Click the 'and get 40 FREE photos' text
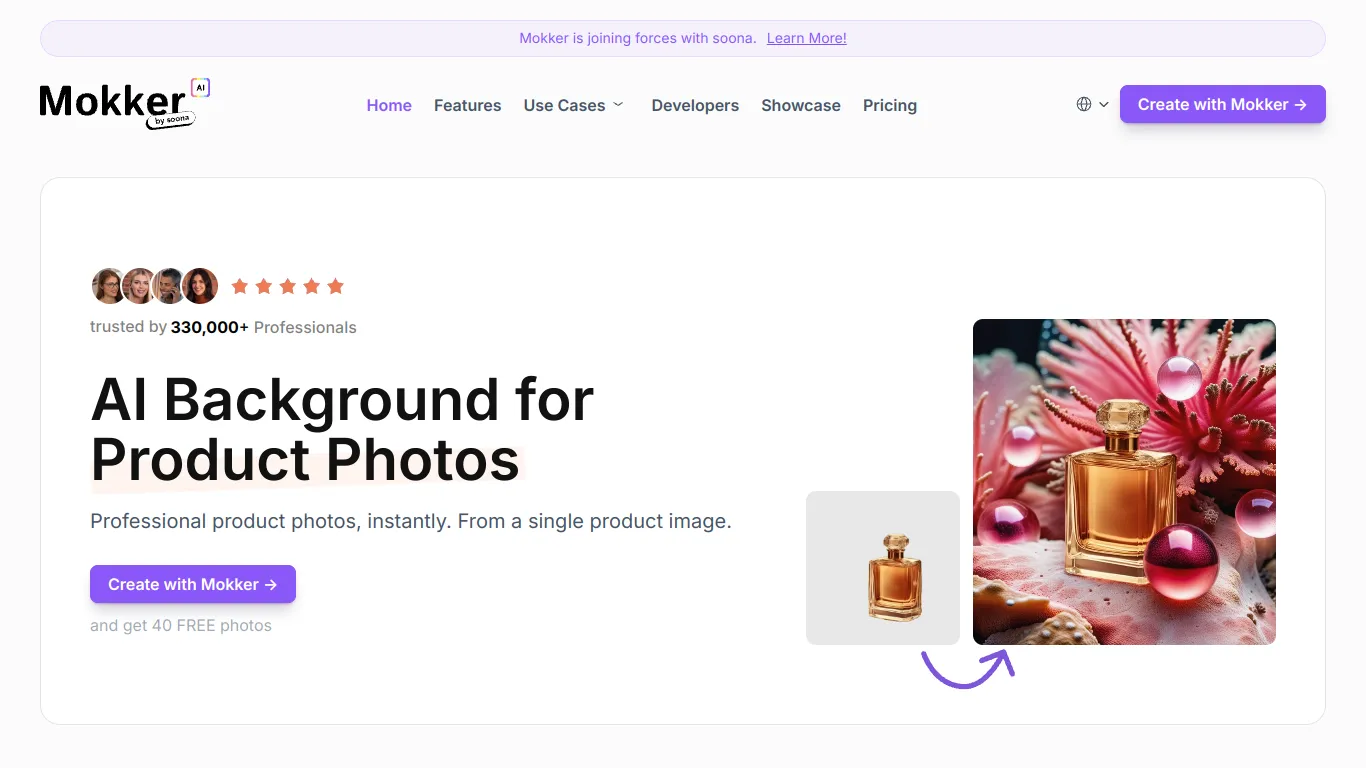Viewport: 1366px width, 768px height. (x=181, y=625)
